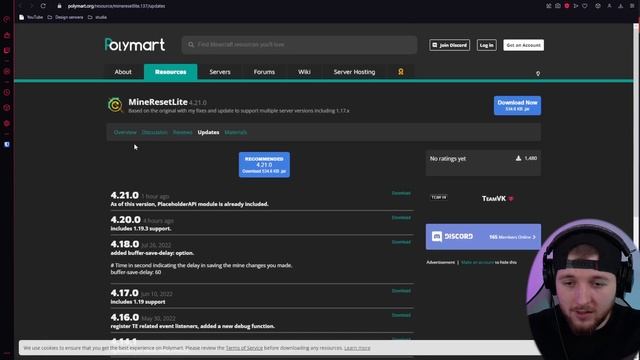Open the Servers navigation tab
The height and width of the screenshot is (360, 640).
coord(220,72)
